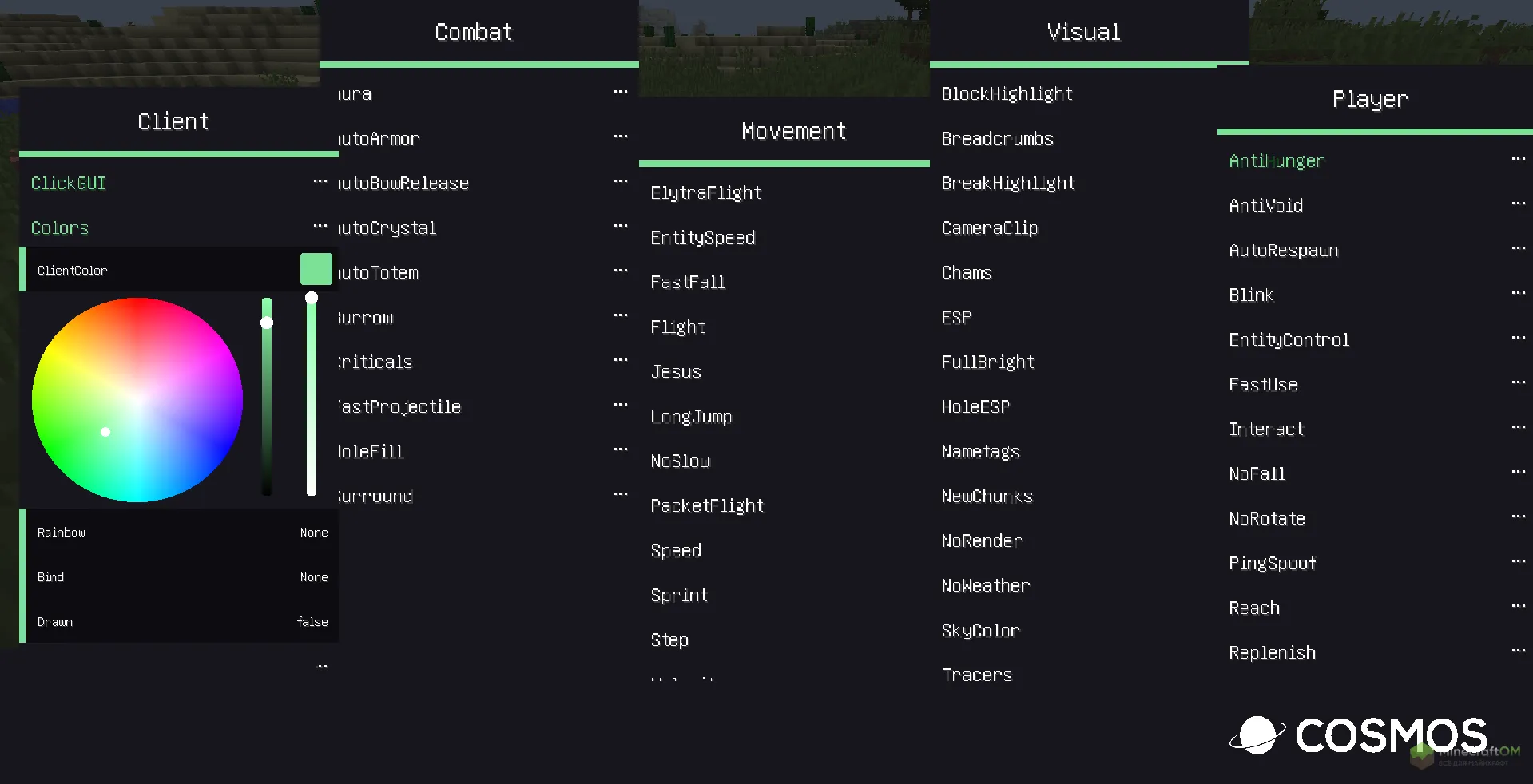
Task: Open AutoCrystal's three-dot settings icon
Action: pyautogui.click(x=621, y=227)
